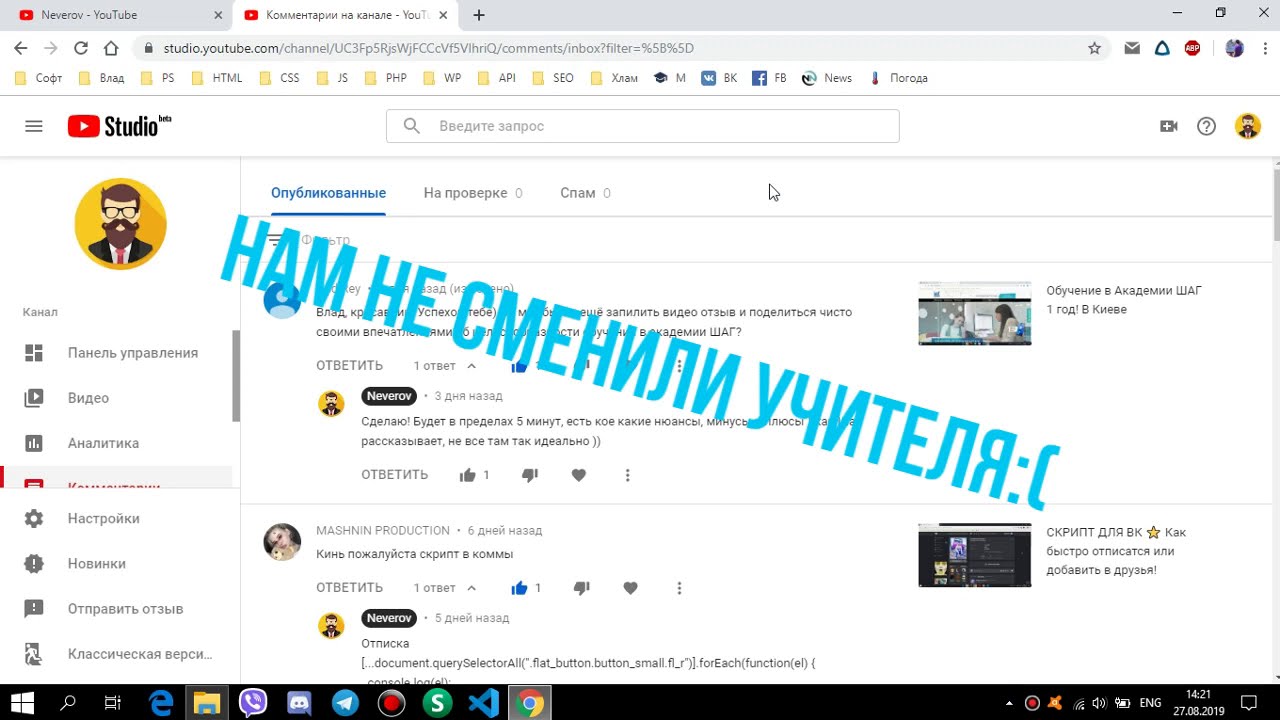
Task: Open Visual Studio Code from the taskbar
Action: tap(484, 703)
